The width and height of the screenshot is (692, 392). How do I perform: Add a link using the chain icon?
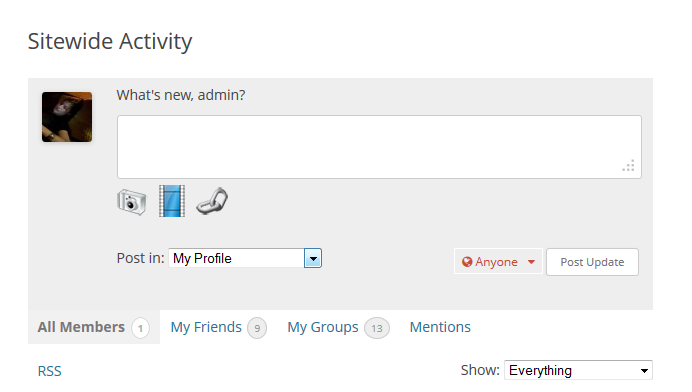tap(212, 201)
